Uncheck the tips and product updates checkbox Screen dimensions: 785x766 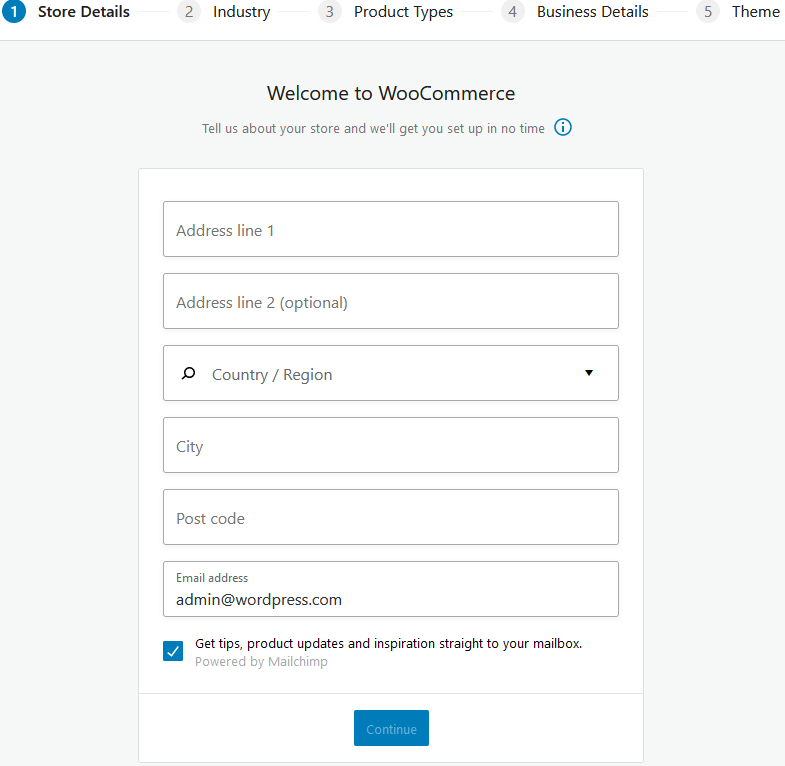pos(173,652)
